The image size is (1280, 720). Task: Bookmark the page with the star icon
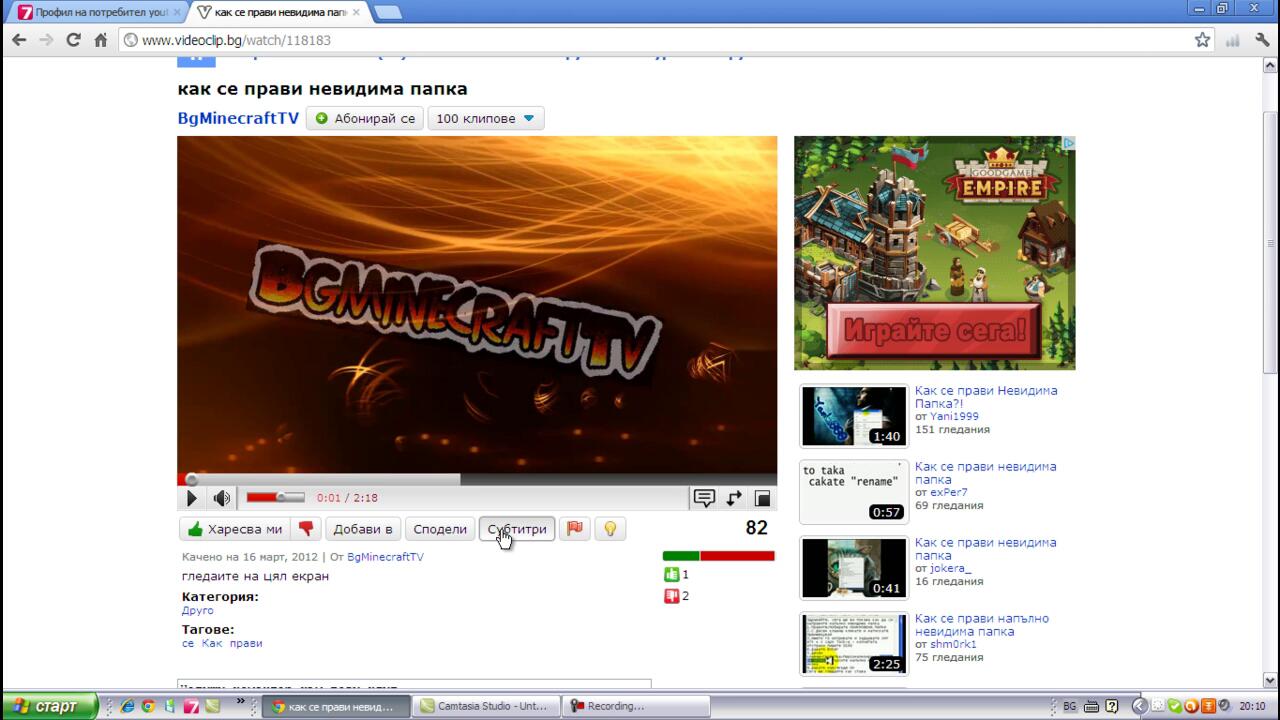click(1202, 40)
